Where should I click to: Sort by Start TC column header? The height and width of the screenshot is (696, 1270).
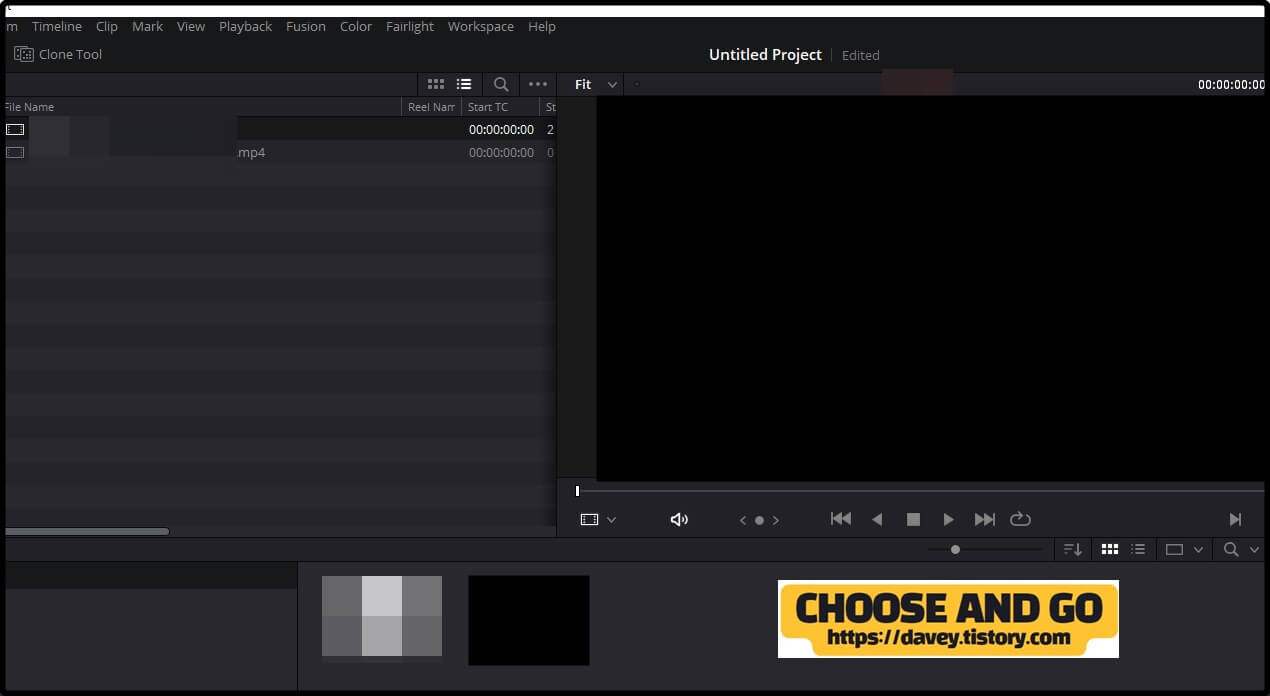coord(488,107)
